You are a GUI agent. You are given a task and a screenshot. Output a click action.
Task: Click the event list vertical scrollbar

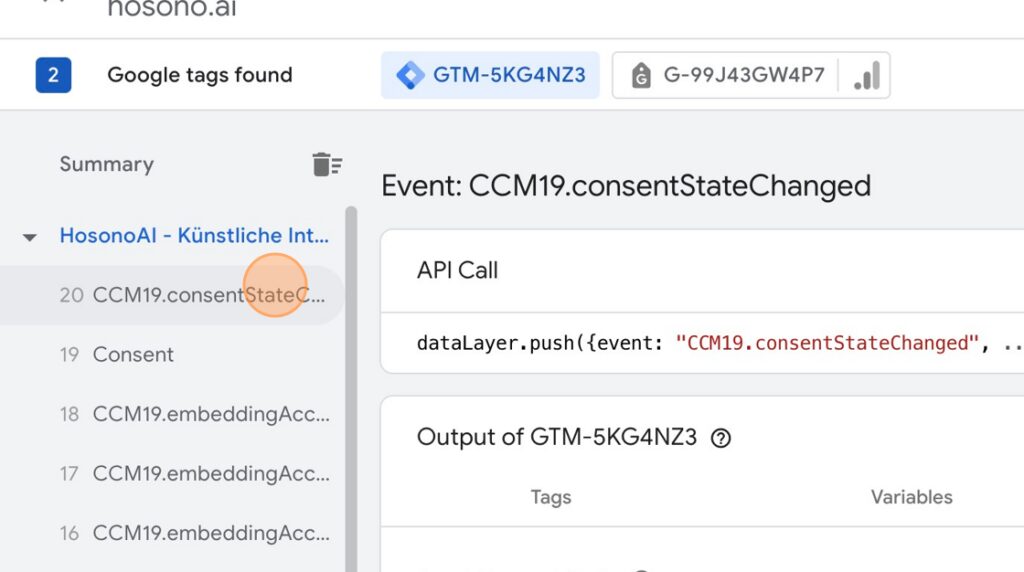tap(351, 389)
